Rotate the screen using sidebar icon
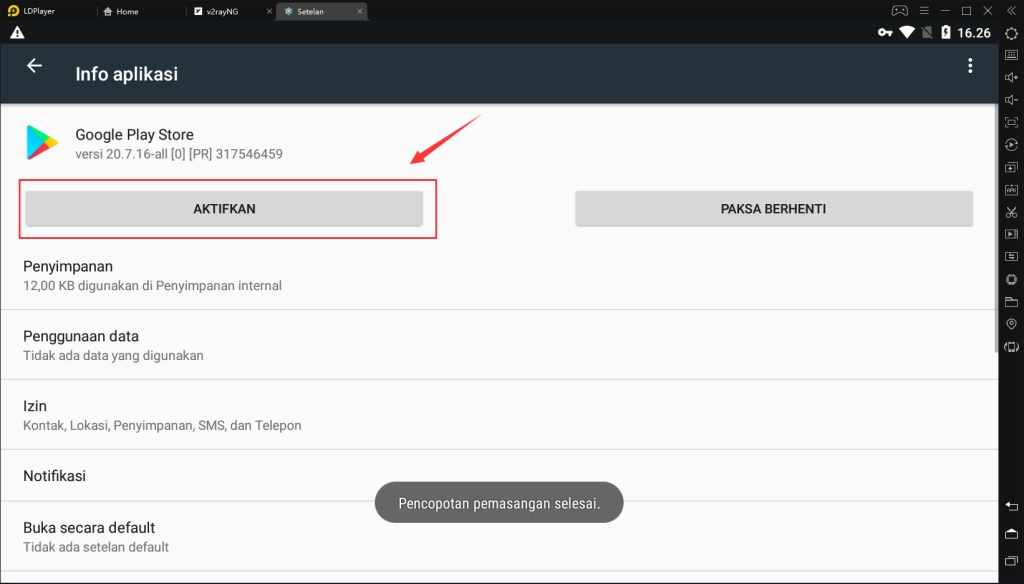1024x584 pixels. [x=1012, y=347]
